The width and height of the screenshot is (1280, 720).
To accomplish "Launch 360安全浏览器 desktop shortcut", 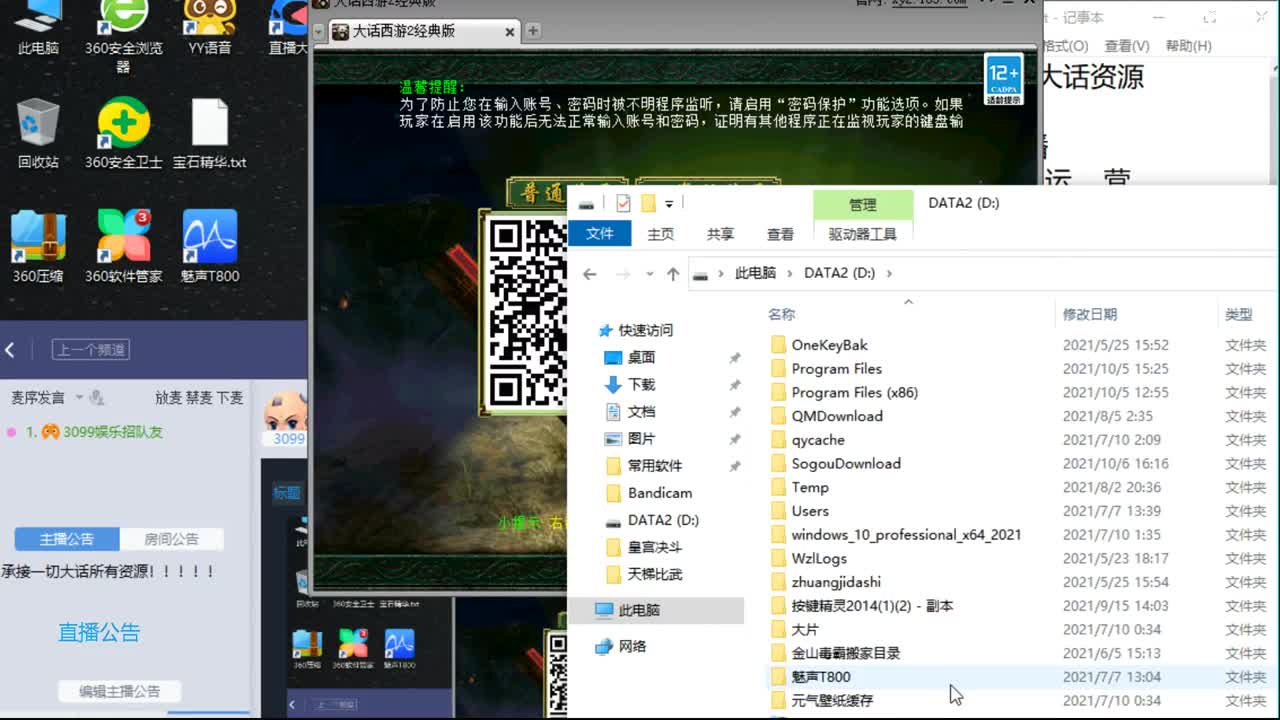I will click(x=123, y=35).
